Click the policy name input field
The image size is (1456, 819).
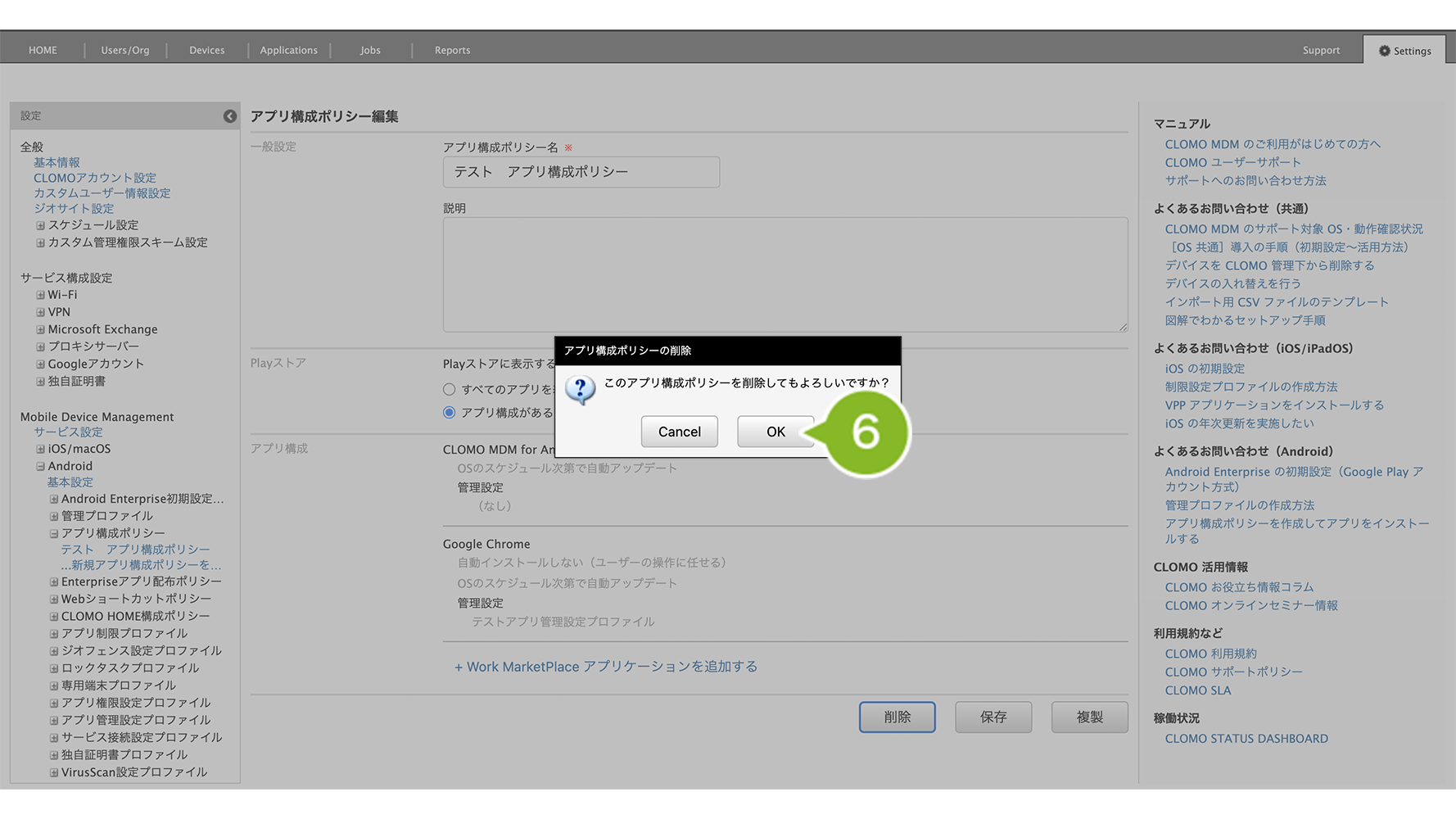tap(581, 172)
